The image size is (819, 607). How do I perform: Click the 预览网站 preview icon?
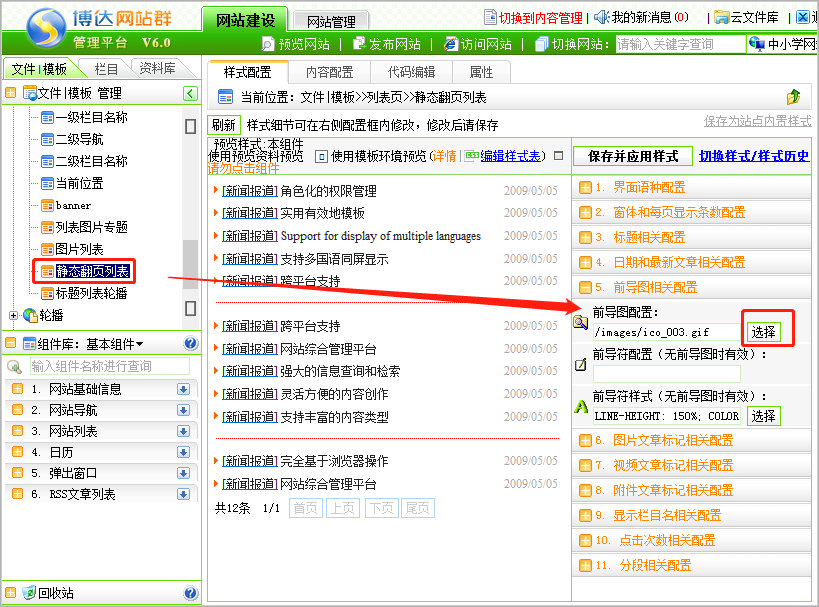268,44
